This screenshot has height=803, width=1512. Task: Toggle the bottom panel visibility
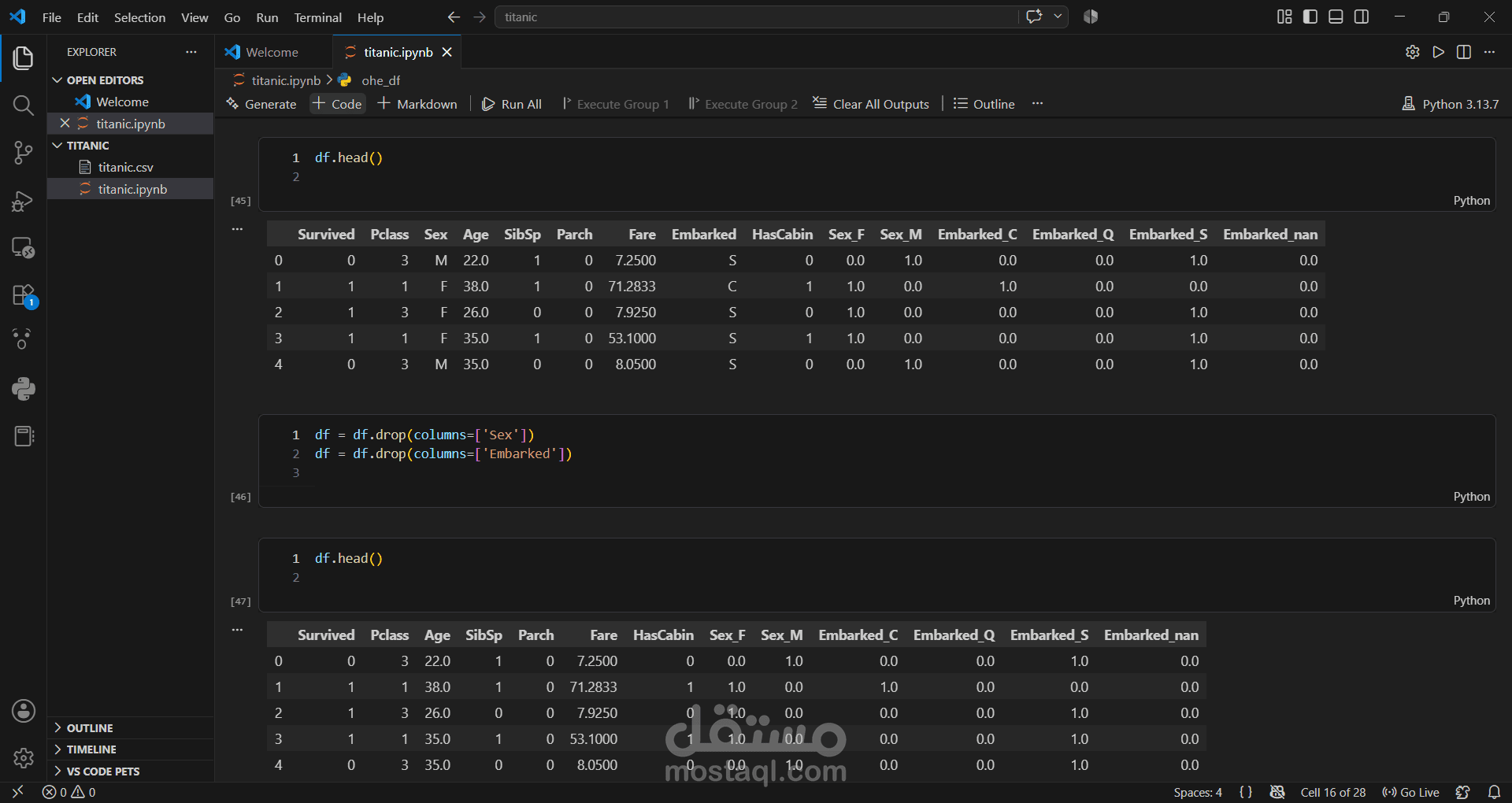(1336, 17)
